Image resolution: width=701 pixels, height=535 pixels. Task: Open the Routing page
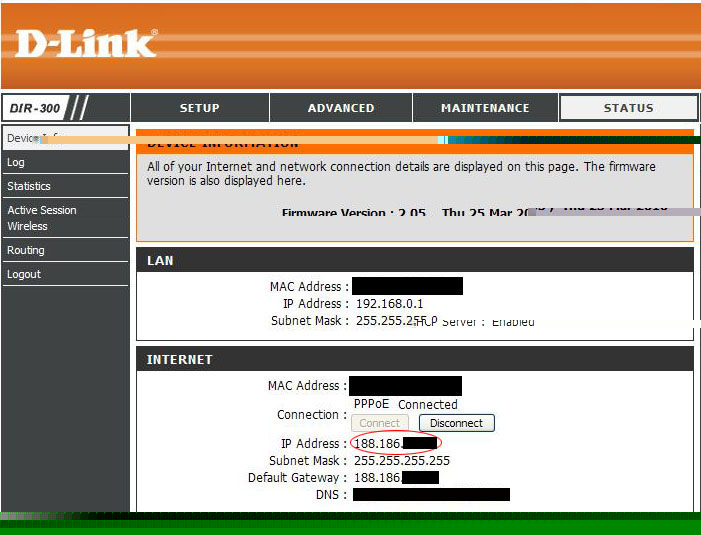(25, 250)
